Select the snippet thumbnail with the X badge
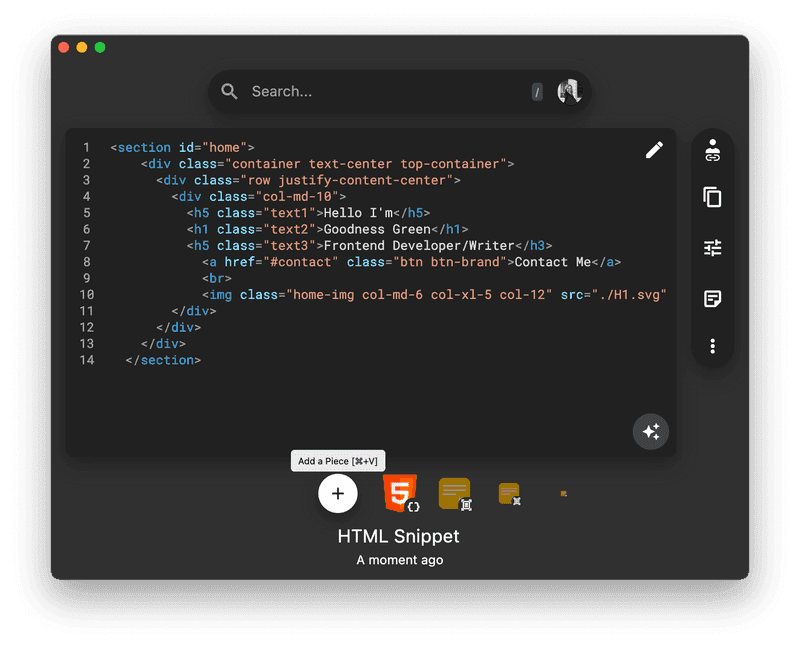 (509, 493)
